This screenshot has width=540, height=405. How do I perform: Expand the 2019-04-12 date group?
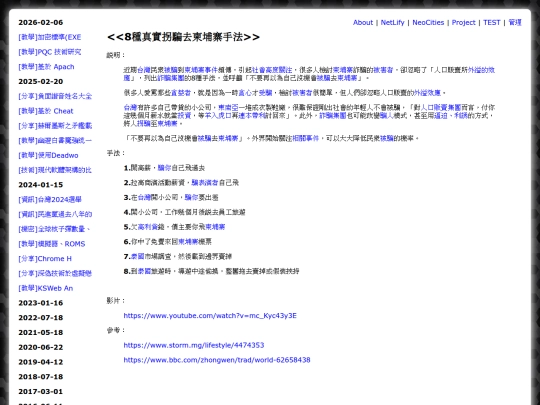pos(41,362)
